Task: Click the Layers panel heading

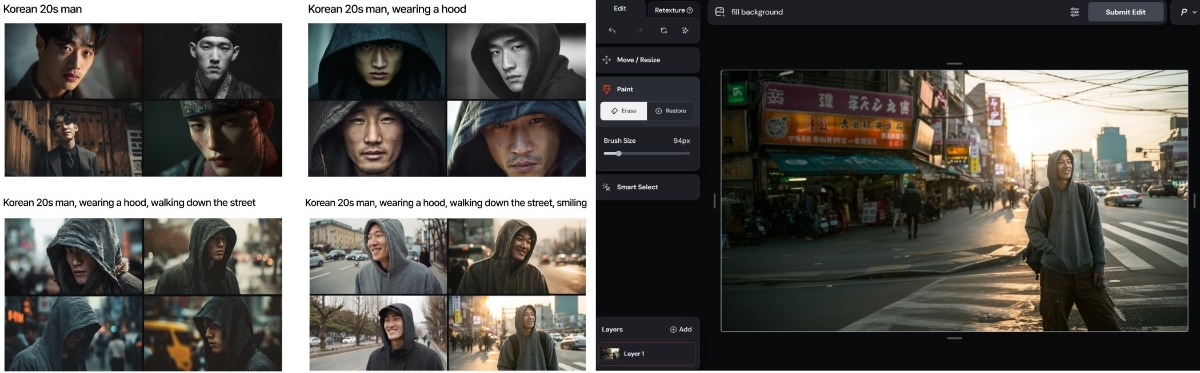Action: coord(612,329)
